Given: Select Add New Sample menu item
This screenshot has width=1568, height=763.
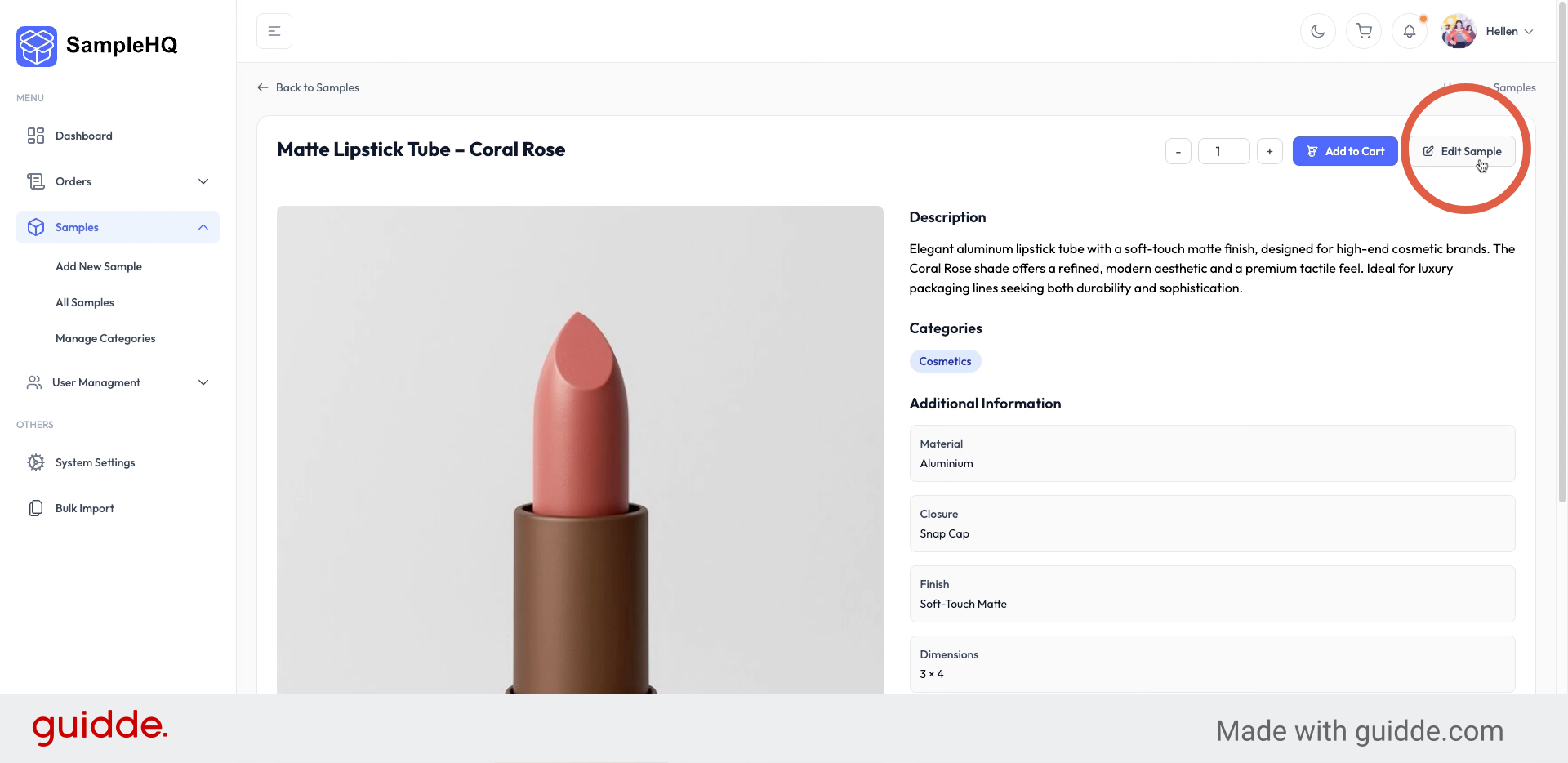Looking at the screenshot, I should point(99,266).
